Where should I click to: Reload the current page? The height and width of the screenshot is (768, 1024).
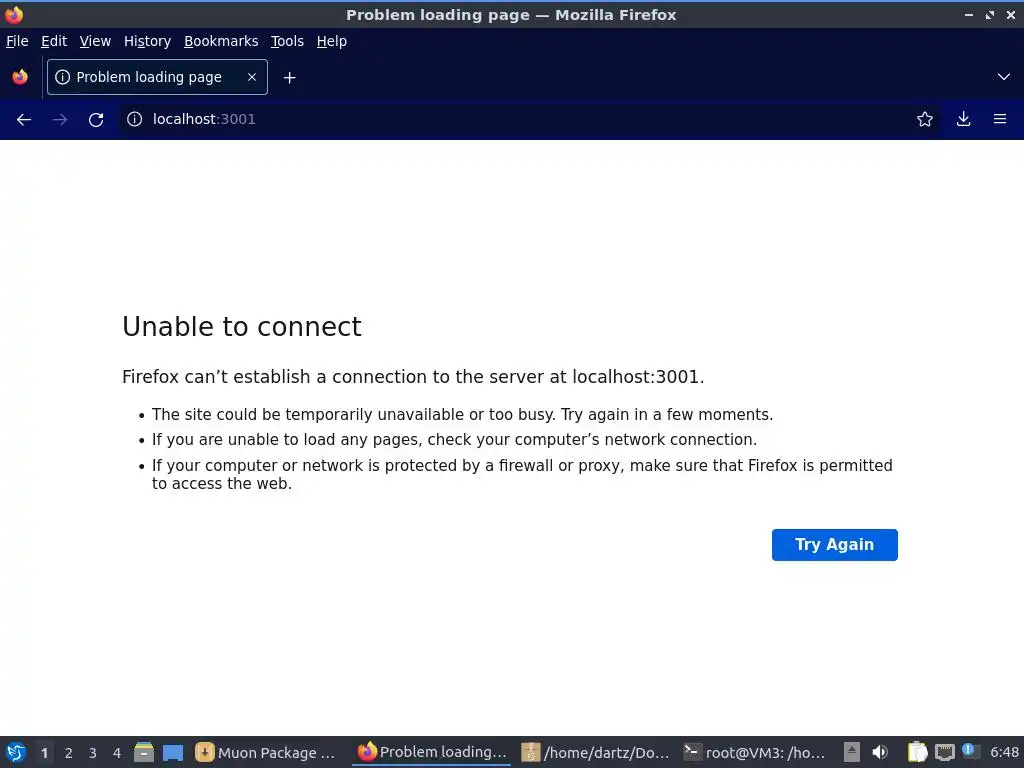click(96, 120)
